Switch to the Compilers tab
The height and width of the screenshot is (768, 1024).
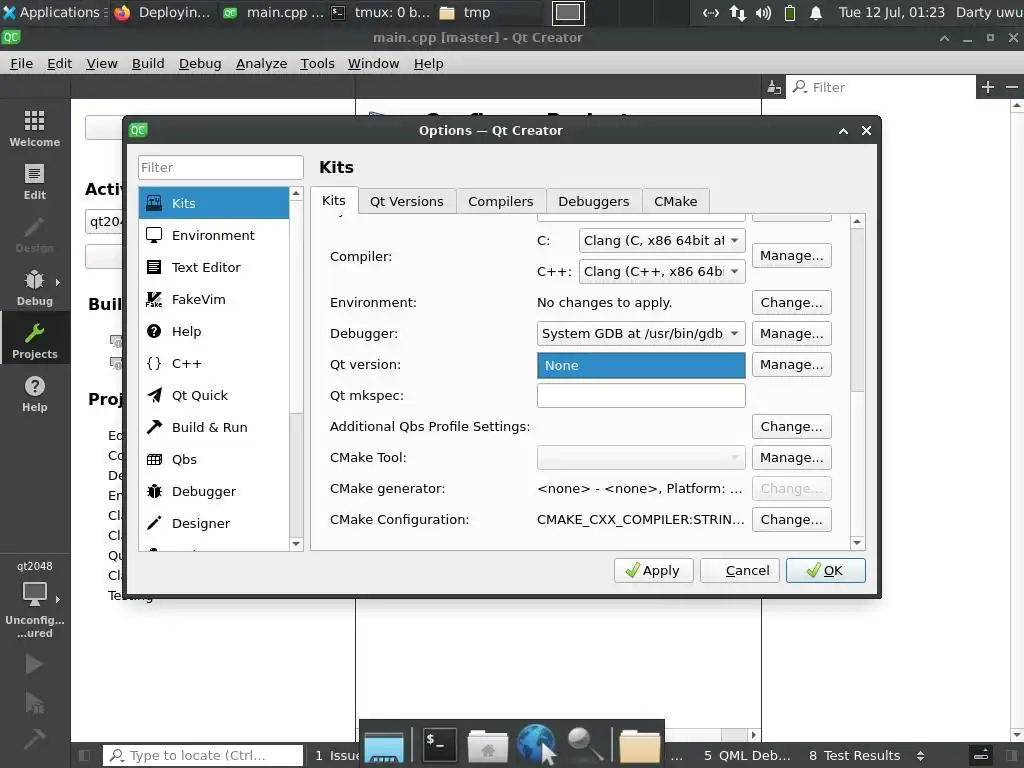click(x=501, y=201)
